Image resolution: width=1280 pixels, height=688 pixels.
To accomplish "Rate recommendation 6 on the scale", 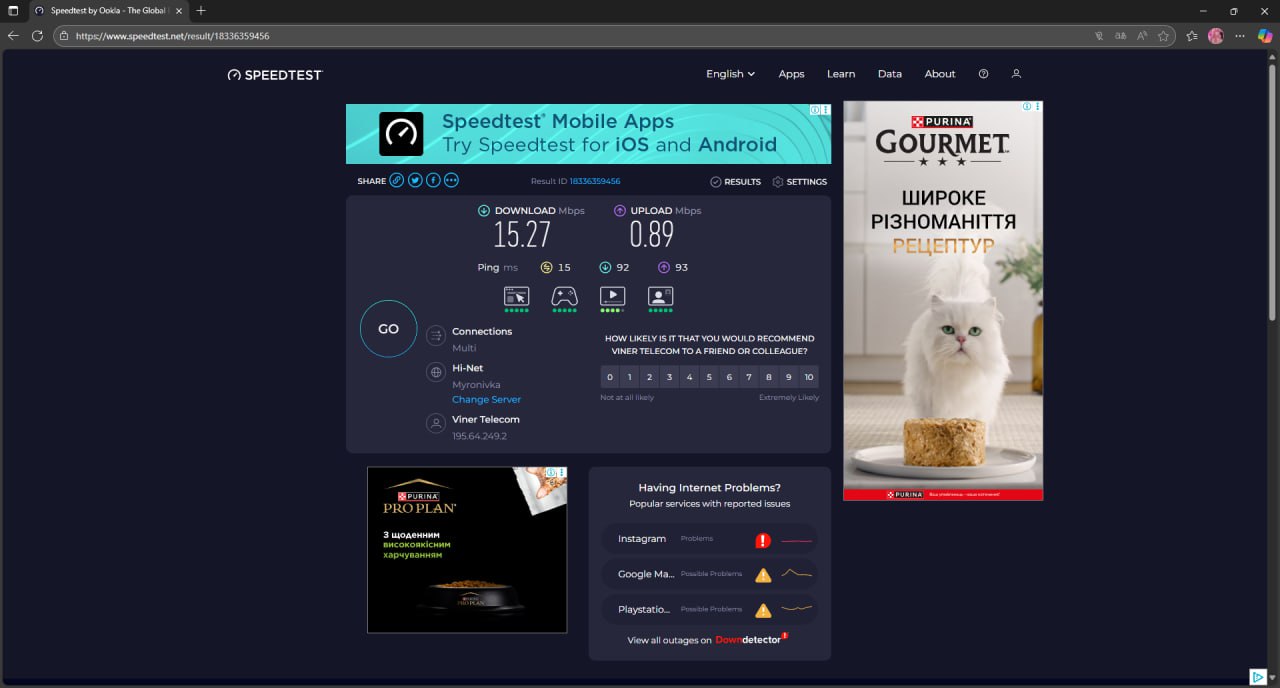I will click(x=729, y=377).
